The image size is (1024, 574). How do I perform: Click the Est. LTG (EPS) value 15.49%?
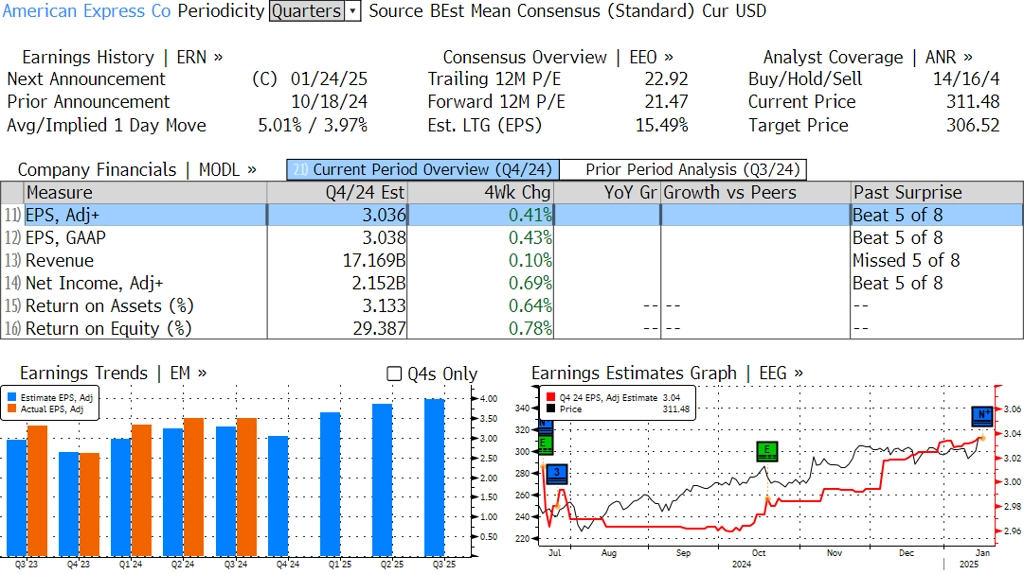[x=662, y=125]
